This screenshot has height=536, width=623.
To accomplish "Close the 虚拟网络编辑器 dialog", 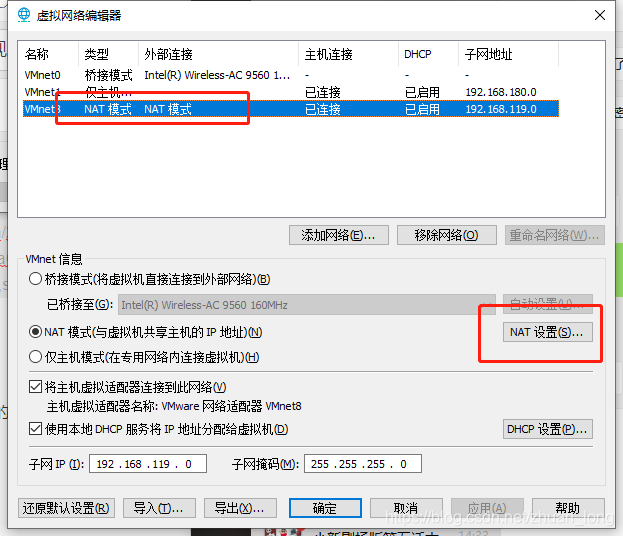I will click(600, 15).
